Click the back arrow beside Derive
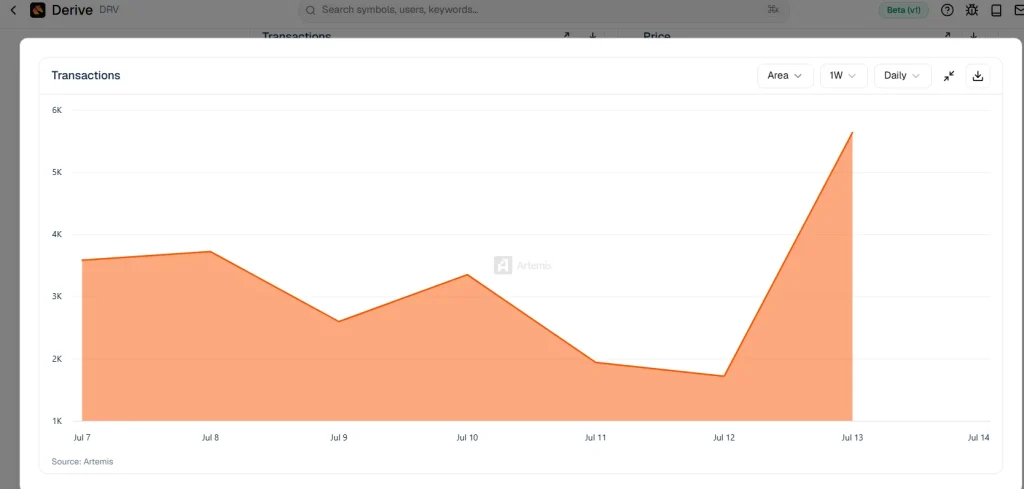This screenshot has height=489, width=1024. click(13, 10)
